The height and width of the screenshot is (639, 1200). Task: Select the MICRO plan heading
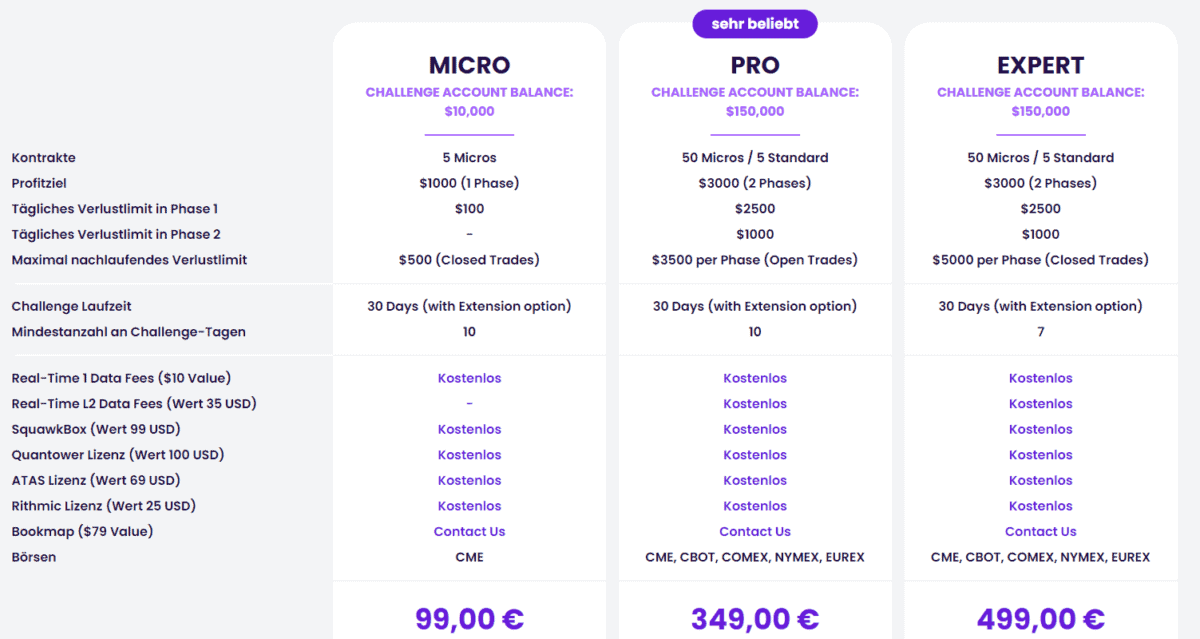tap(469, 65)
